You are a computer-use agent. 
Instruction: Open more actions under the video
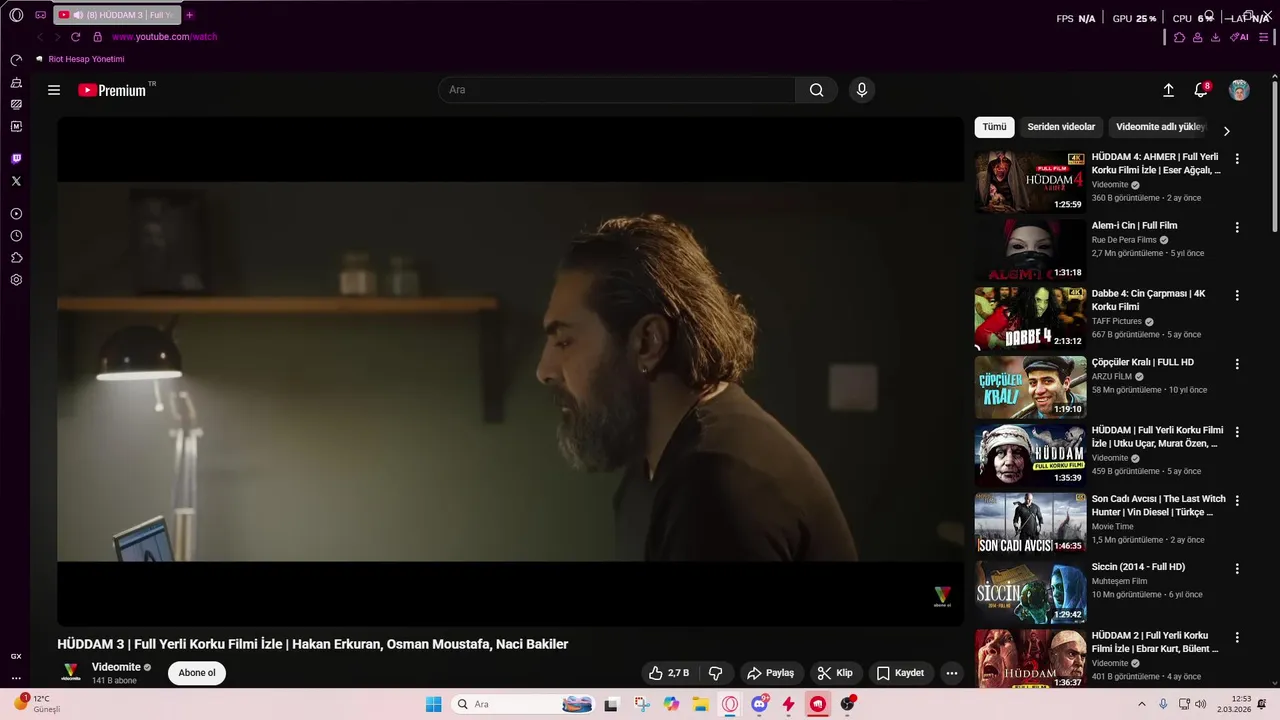tap(952, 673)
